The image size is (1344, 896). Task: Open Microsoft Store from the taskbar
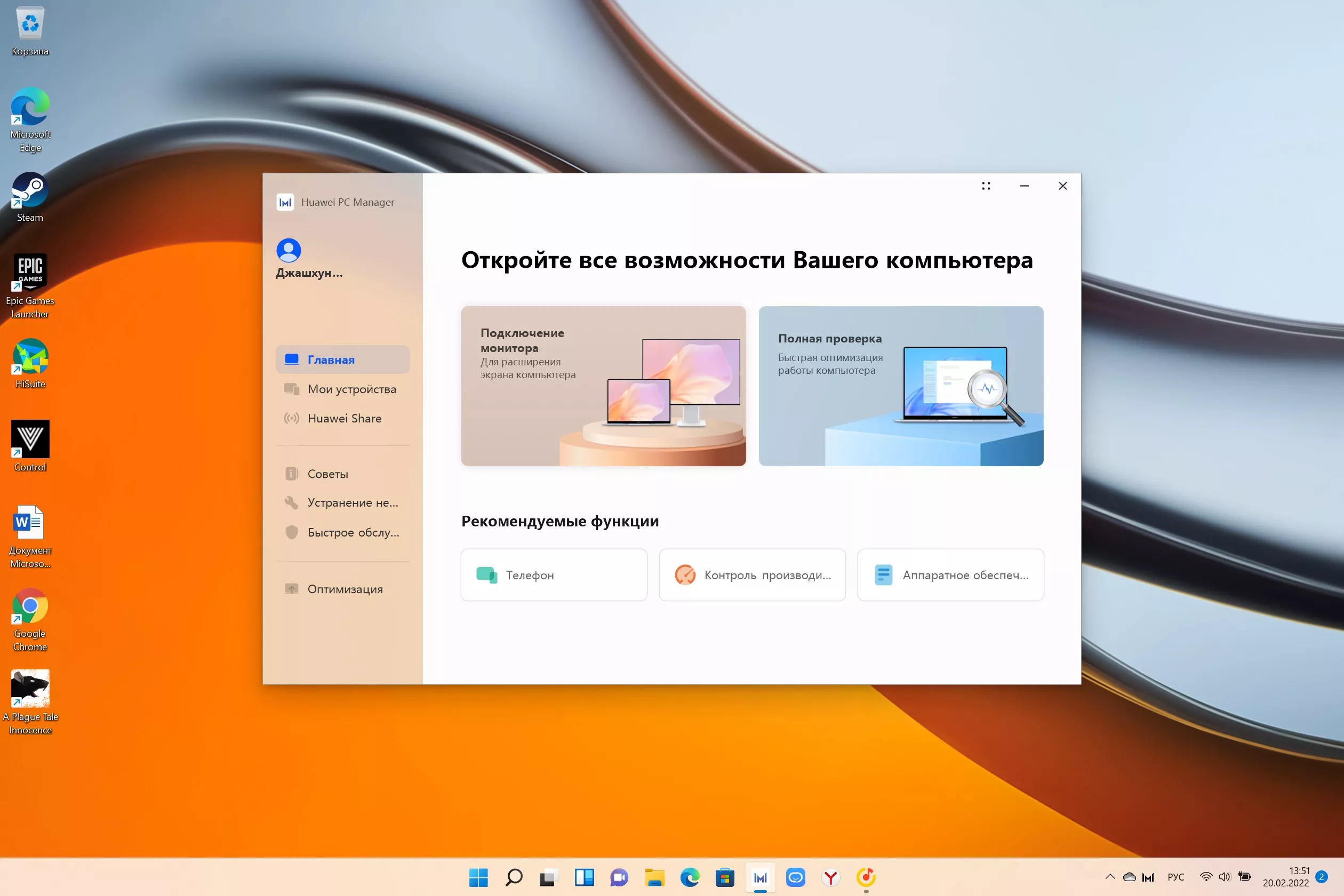pos(725,877)
